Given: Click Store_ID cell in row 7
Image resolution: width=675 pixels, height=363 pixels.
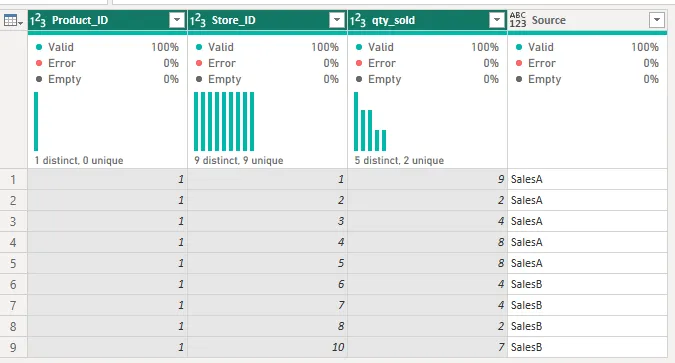Looking at the screenshot, I should (267, 305).
